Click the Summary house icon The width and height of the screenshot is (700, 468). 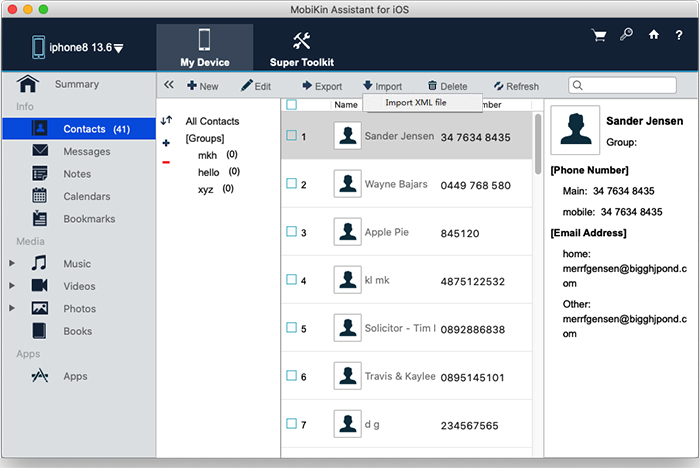28,84
